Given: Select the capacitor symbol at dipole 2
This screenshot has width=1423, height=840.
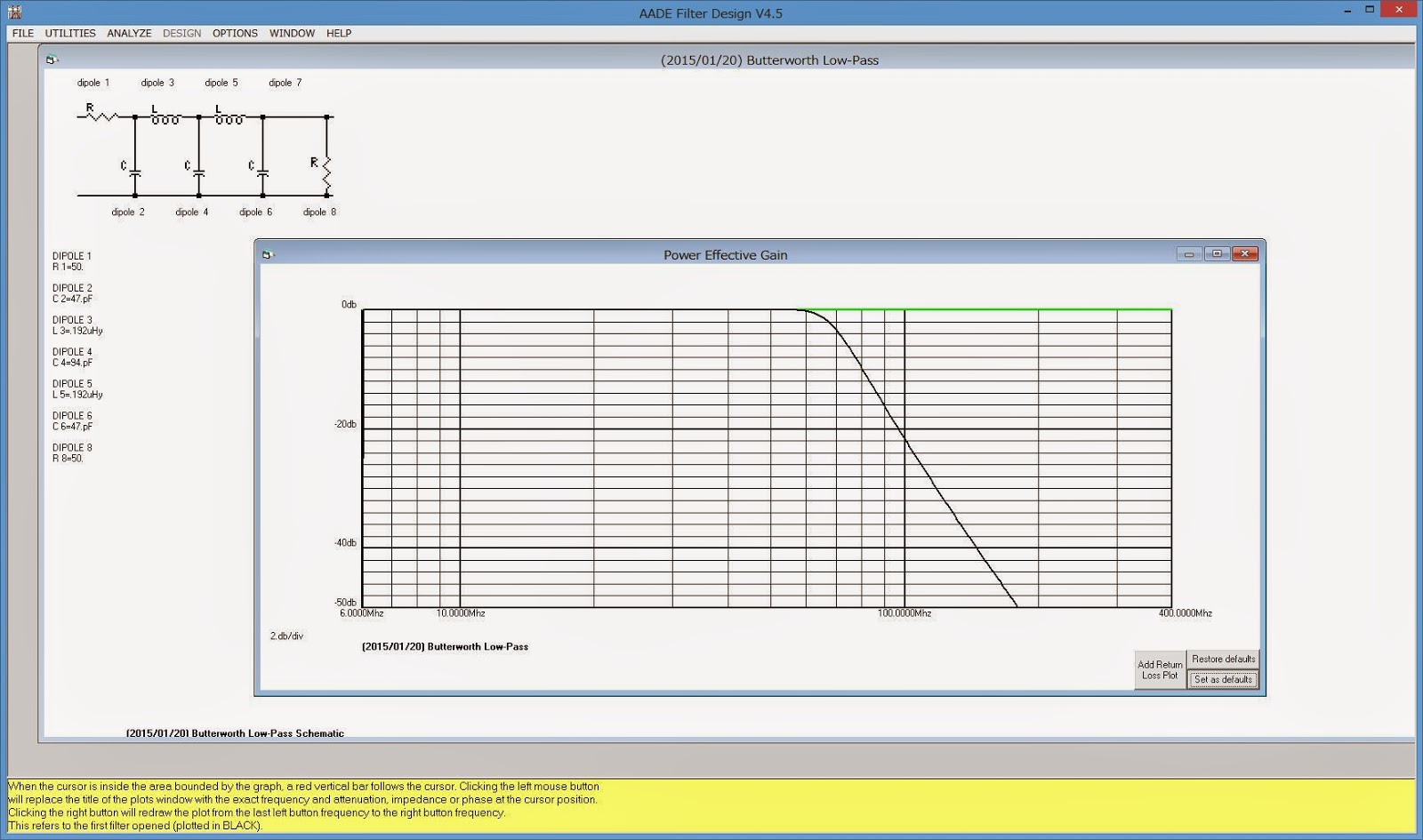Looking at the screenshot, I should [x=134, y=172].
